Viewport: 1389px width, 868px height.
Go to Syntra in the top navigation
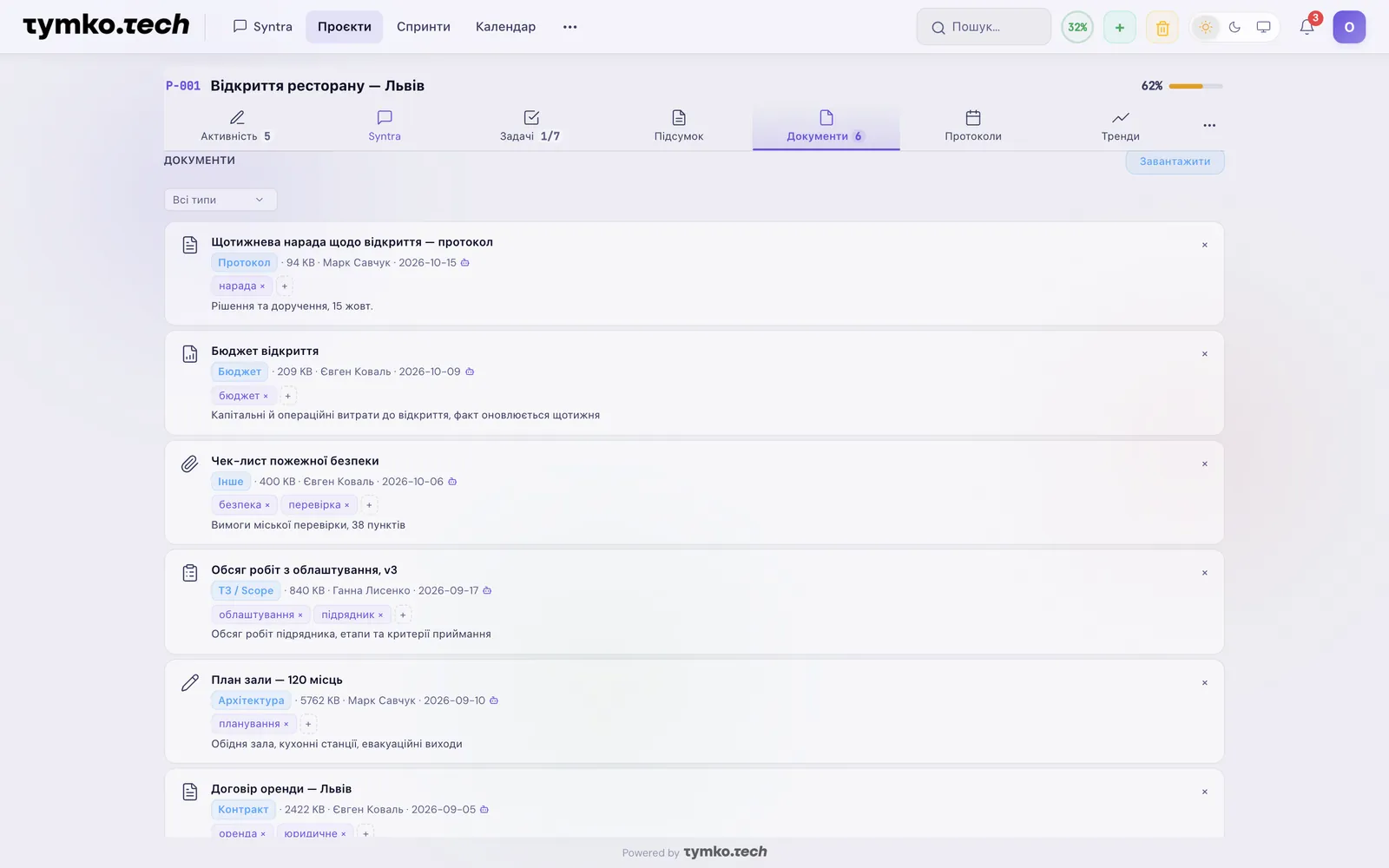263,27
